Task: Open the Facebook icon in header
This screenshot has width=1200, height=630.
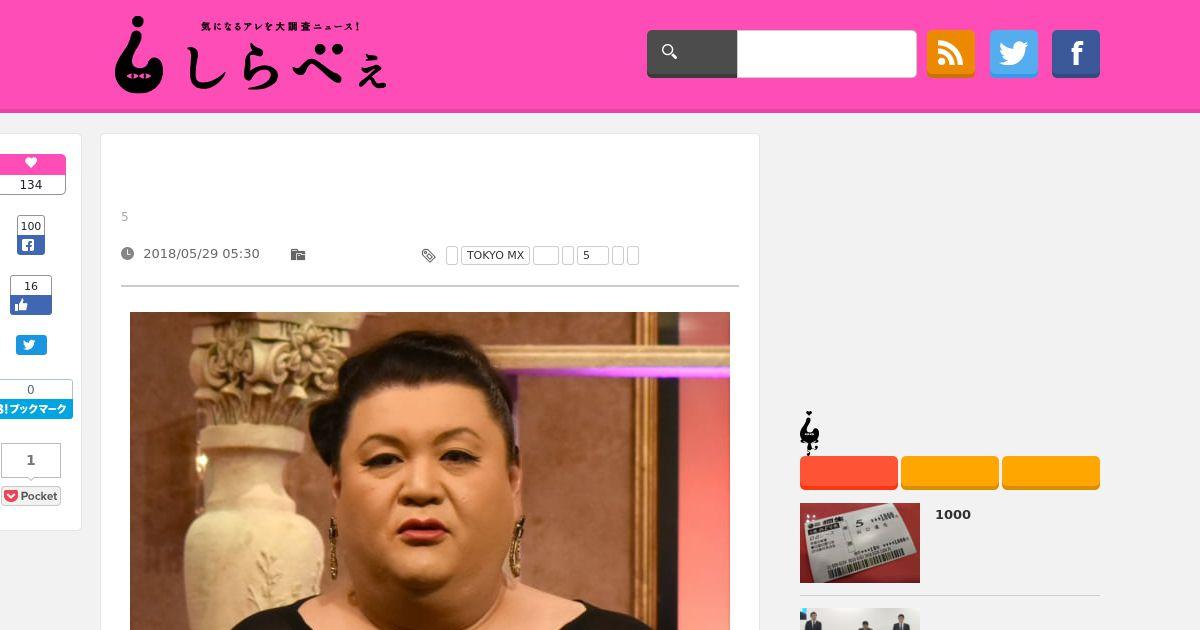Action: (1076, 53)
